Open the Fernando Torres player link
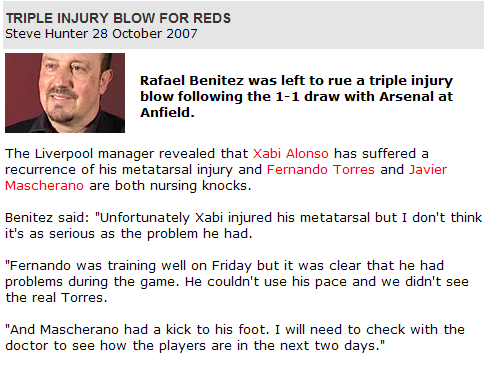The image size is (484, 365). pos(321,170)
